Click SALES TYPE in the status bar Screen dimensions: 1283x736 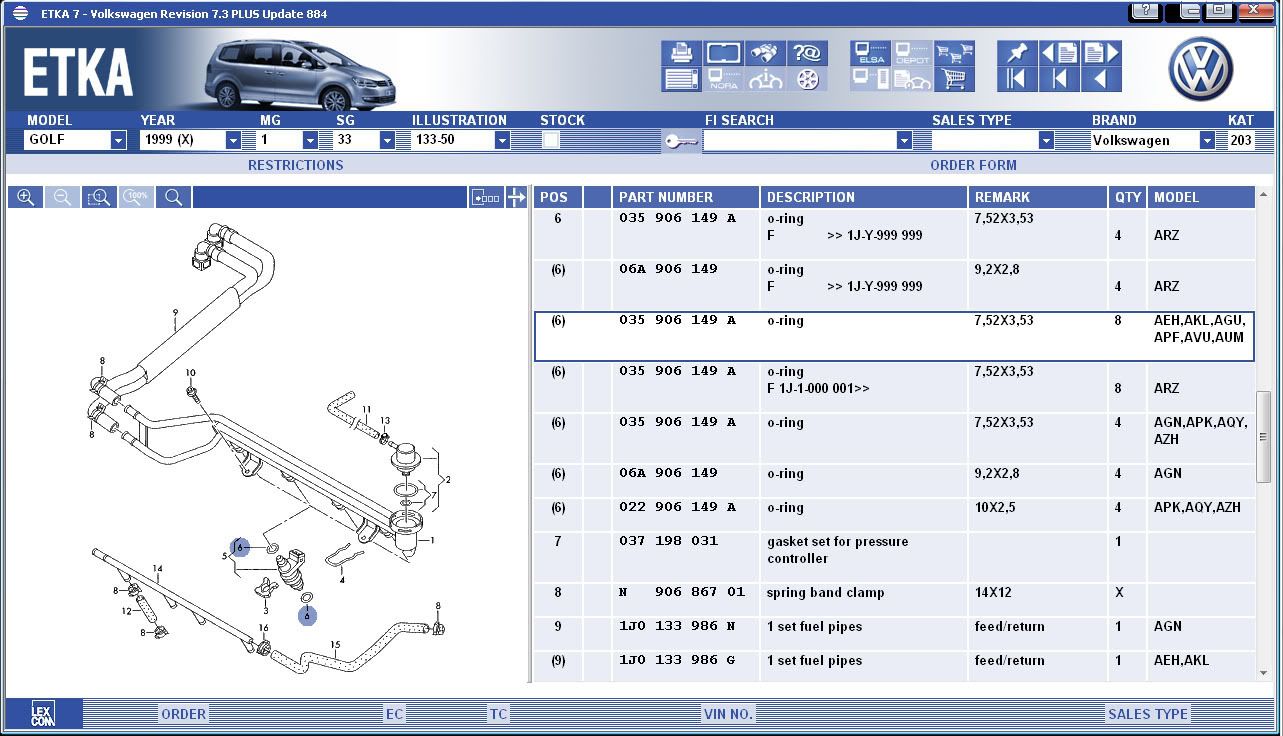click(1148, 714)
